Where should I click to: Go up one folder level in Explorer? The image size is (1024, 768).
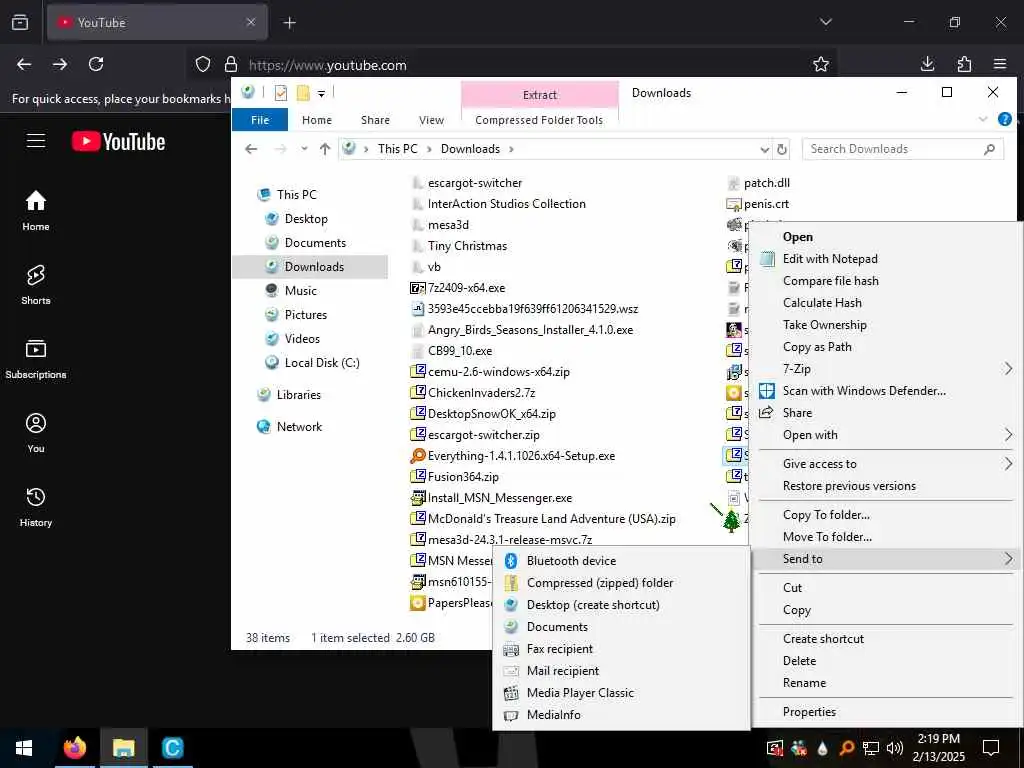click(325, 149)
